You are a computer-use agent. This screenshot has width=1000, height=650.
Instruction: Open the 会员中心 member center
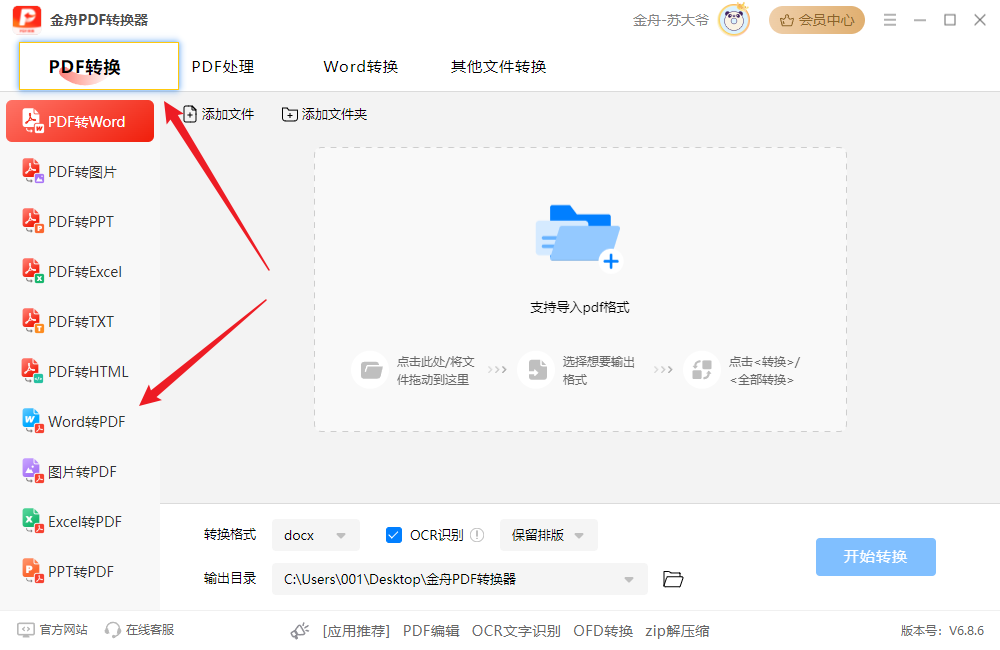coord(817,20)
